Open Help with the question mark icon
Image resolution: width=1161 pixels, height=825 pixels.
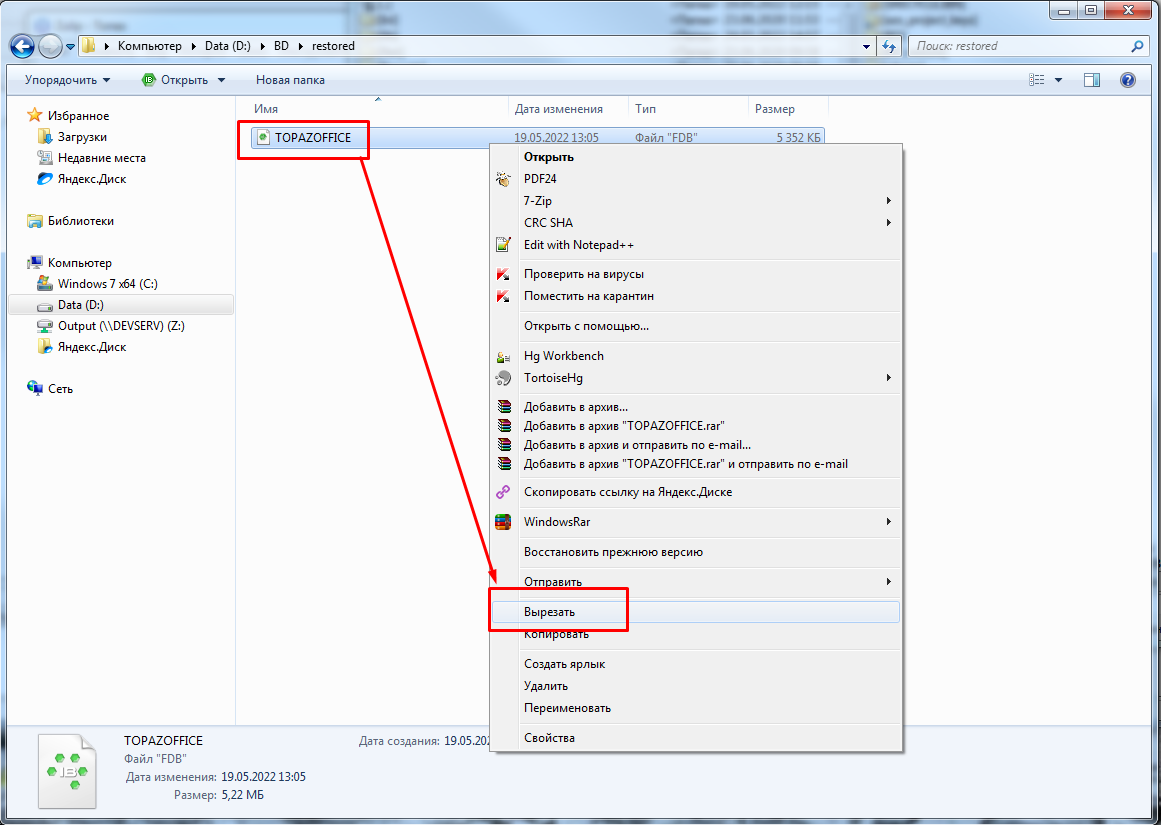pos(1128,80)
